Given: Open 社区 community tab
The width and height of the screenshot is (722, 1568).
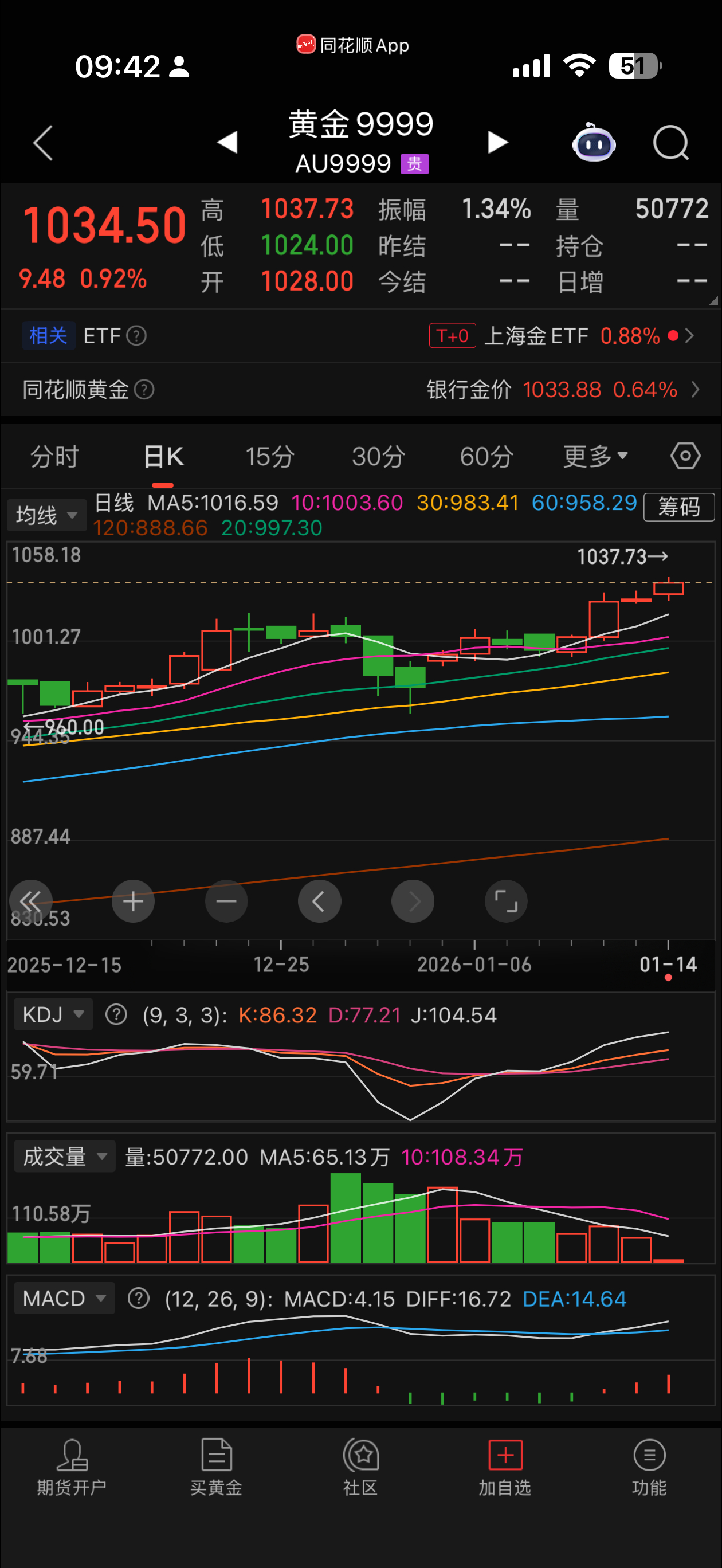Looking at the screenshot, I should point(361,1468).
